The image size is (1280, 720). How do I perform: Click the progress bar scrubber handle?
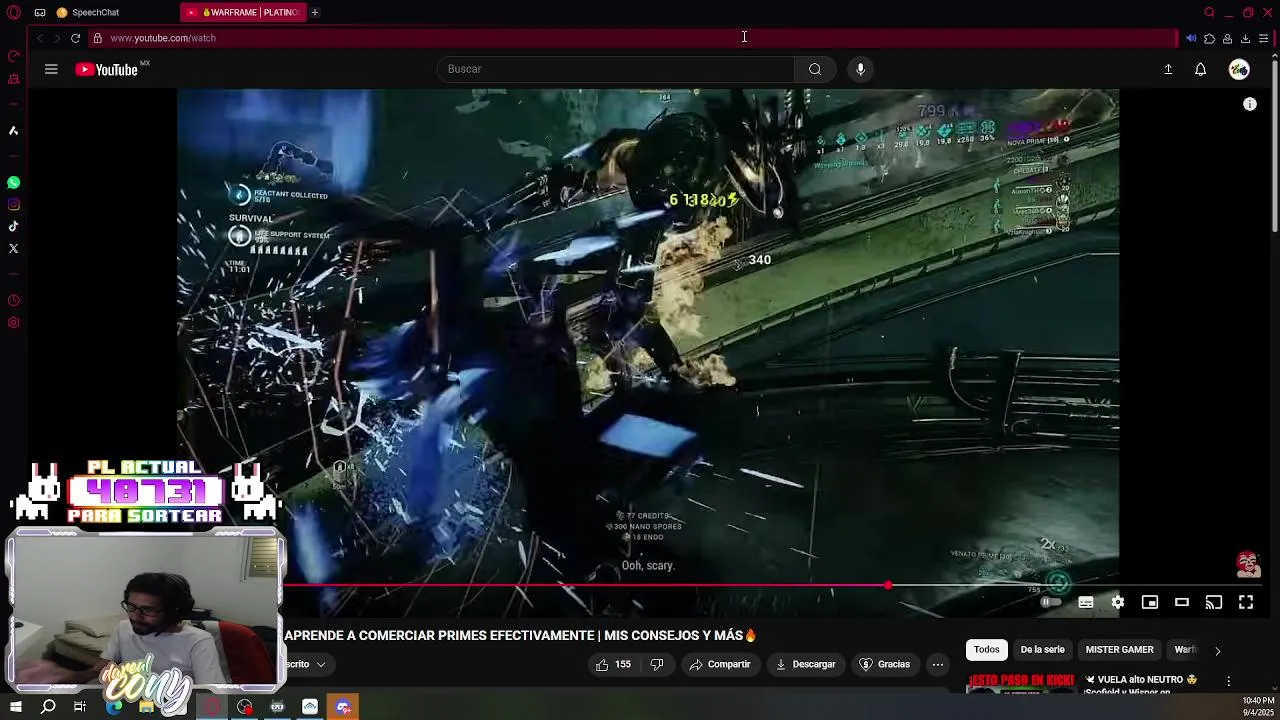[888, 585]
